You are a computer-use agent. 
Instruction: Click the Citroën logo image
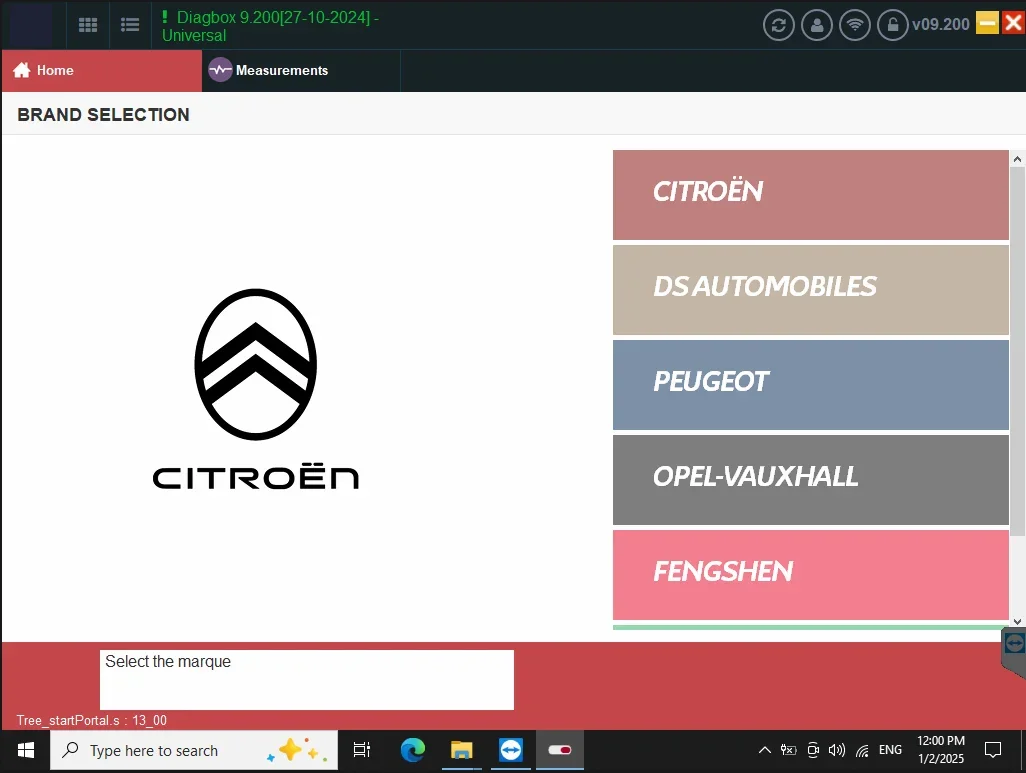[x=255, y=389]
